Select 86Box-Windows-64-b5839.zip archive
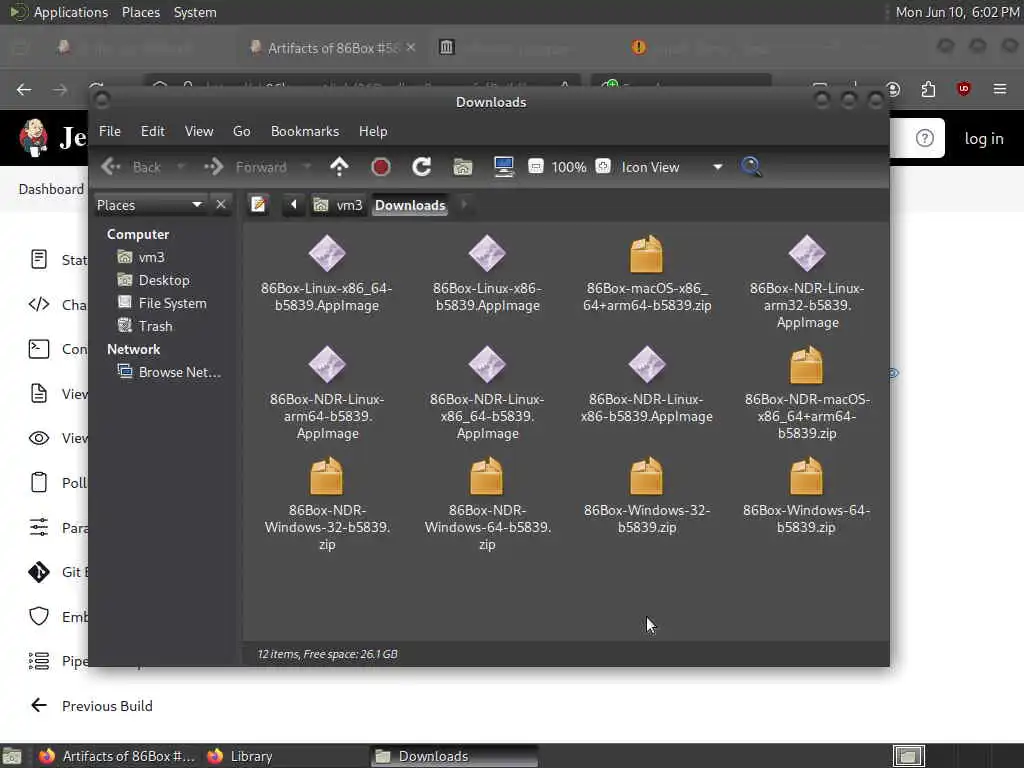 point(807,495)
